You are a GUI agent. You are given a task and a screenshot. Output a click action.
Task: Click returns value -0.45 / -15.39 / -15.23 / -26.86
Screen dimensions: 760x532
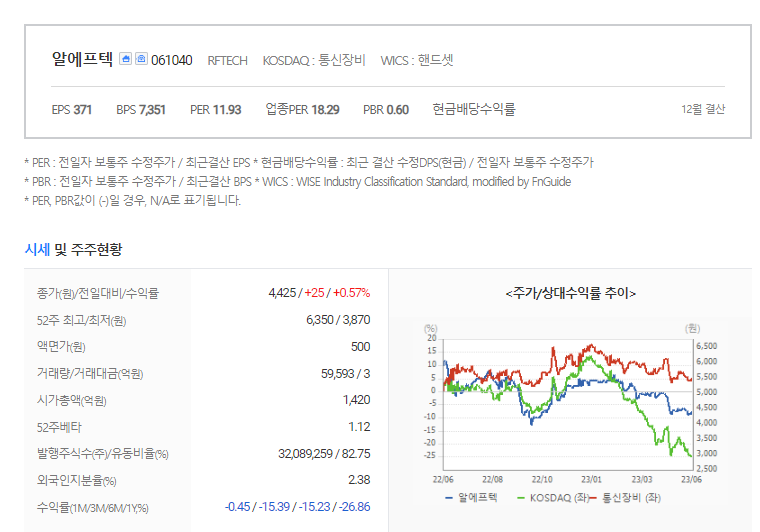click(x=297, y=507)
